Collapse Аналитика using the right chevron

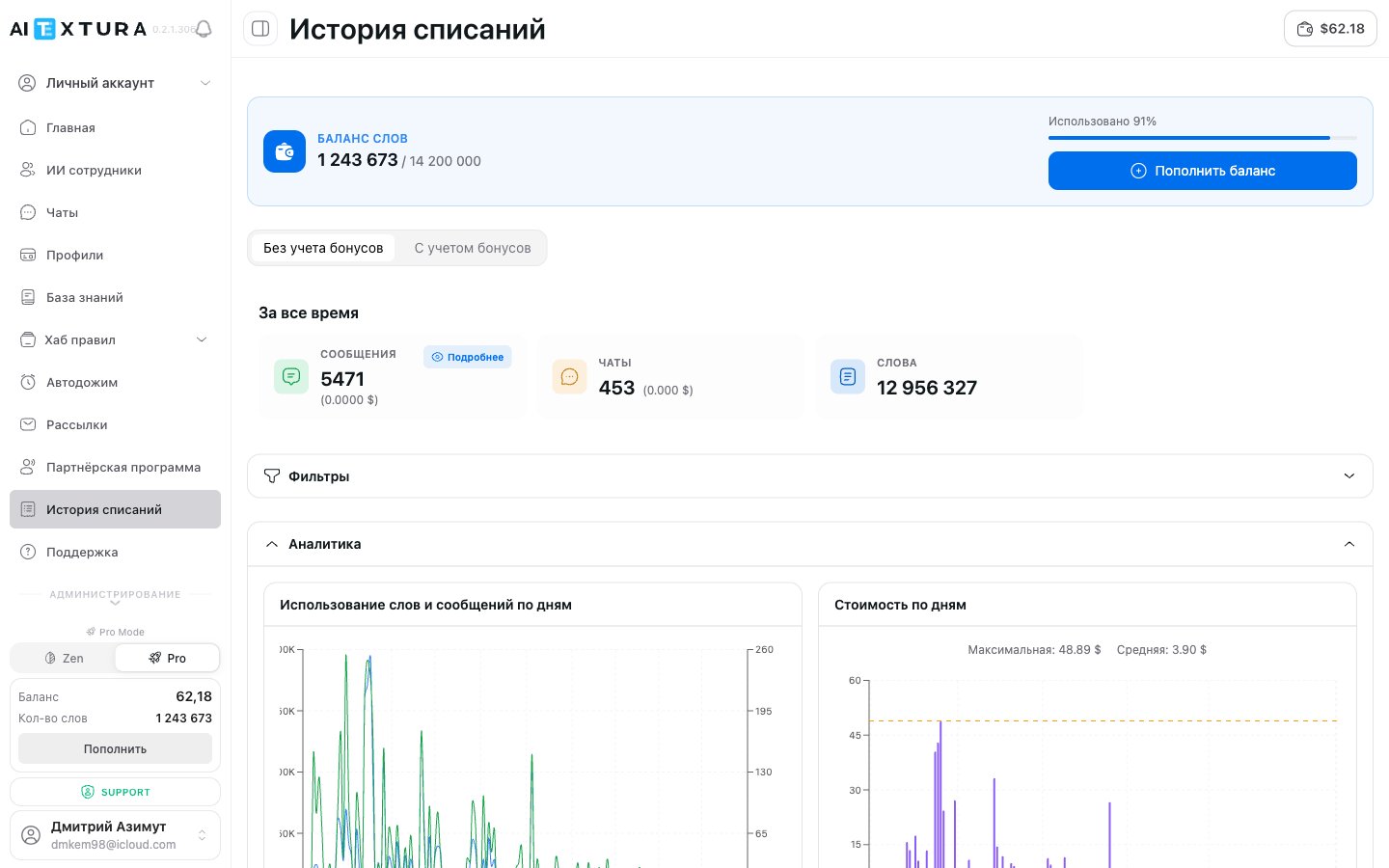[1349, 544]
